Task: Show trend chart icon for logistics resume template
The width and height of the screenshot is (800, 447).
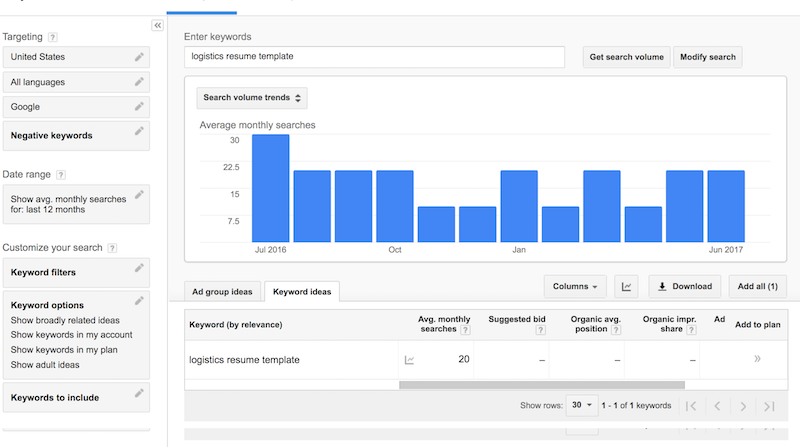Action: pos(409,360)
